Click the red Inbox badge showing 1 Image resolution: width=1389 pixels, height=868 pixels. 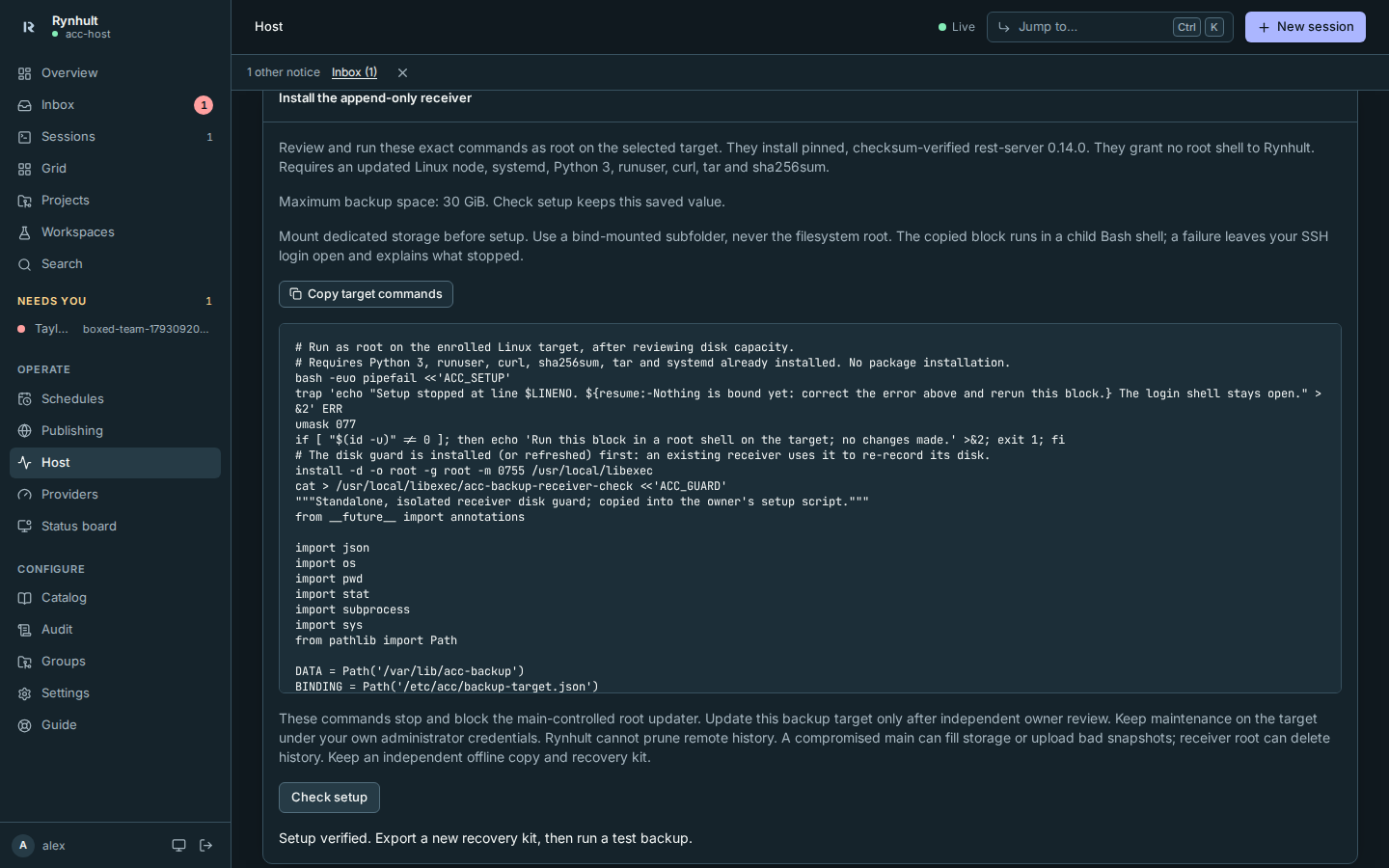point(204,105)
